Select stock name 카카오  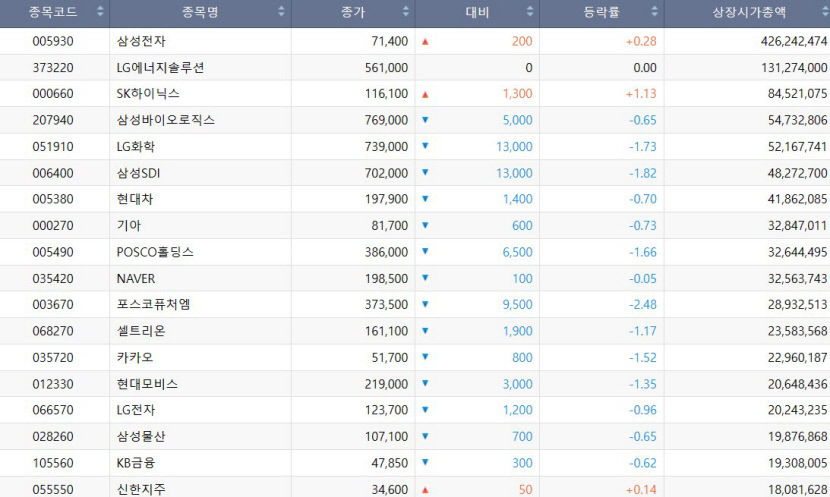(x=135, y=357)
